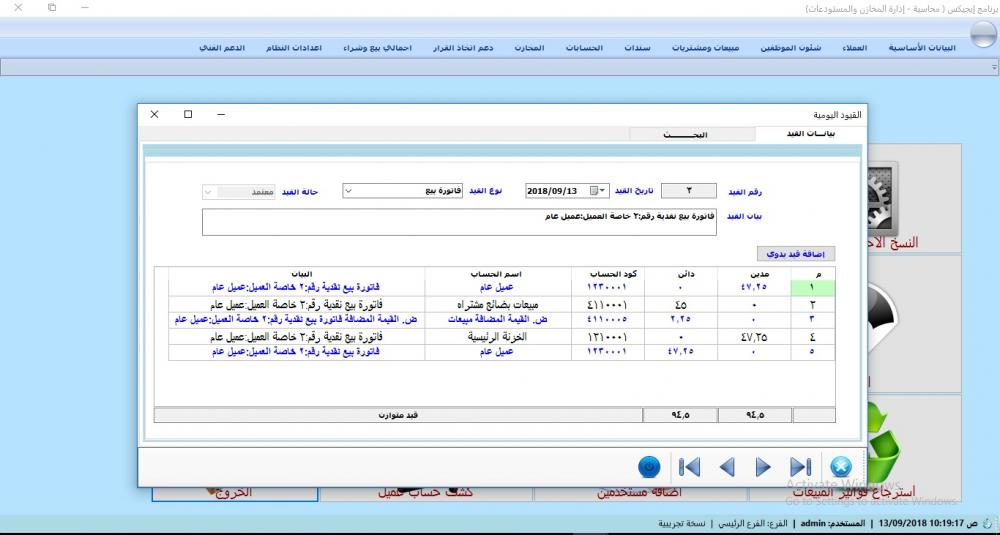Jump to the first journal entry
The width and height of the screenshot is (1000, 535).
point(689,467)
